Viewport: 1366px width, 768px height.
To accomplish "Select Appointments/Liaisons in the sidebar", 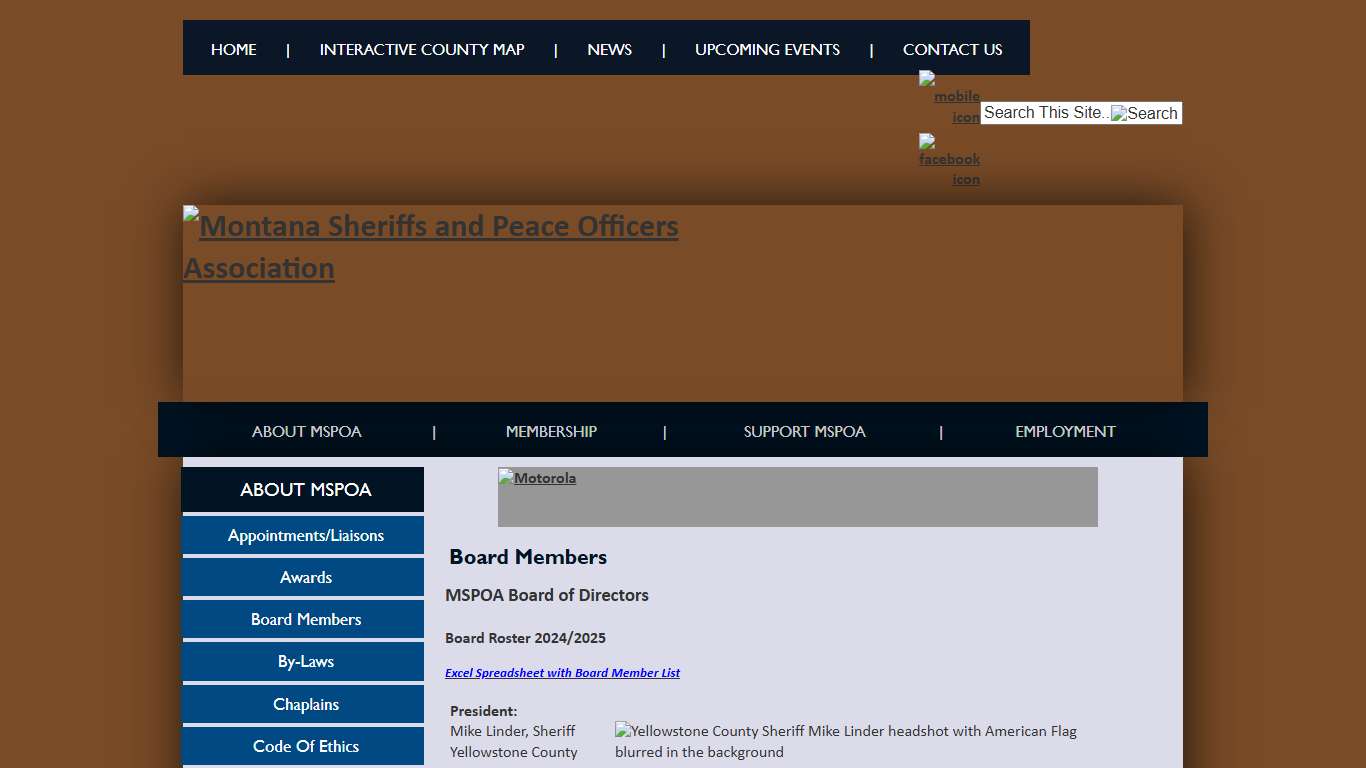I will [x=306, y=535].
